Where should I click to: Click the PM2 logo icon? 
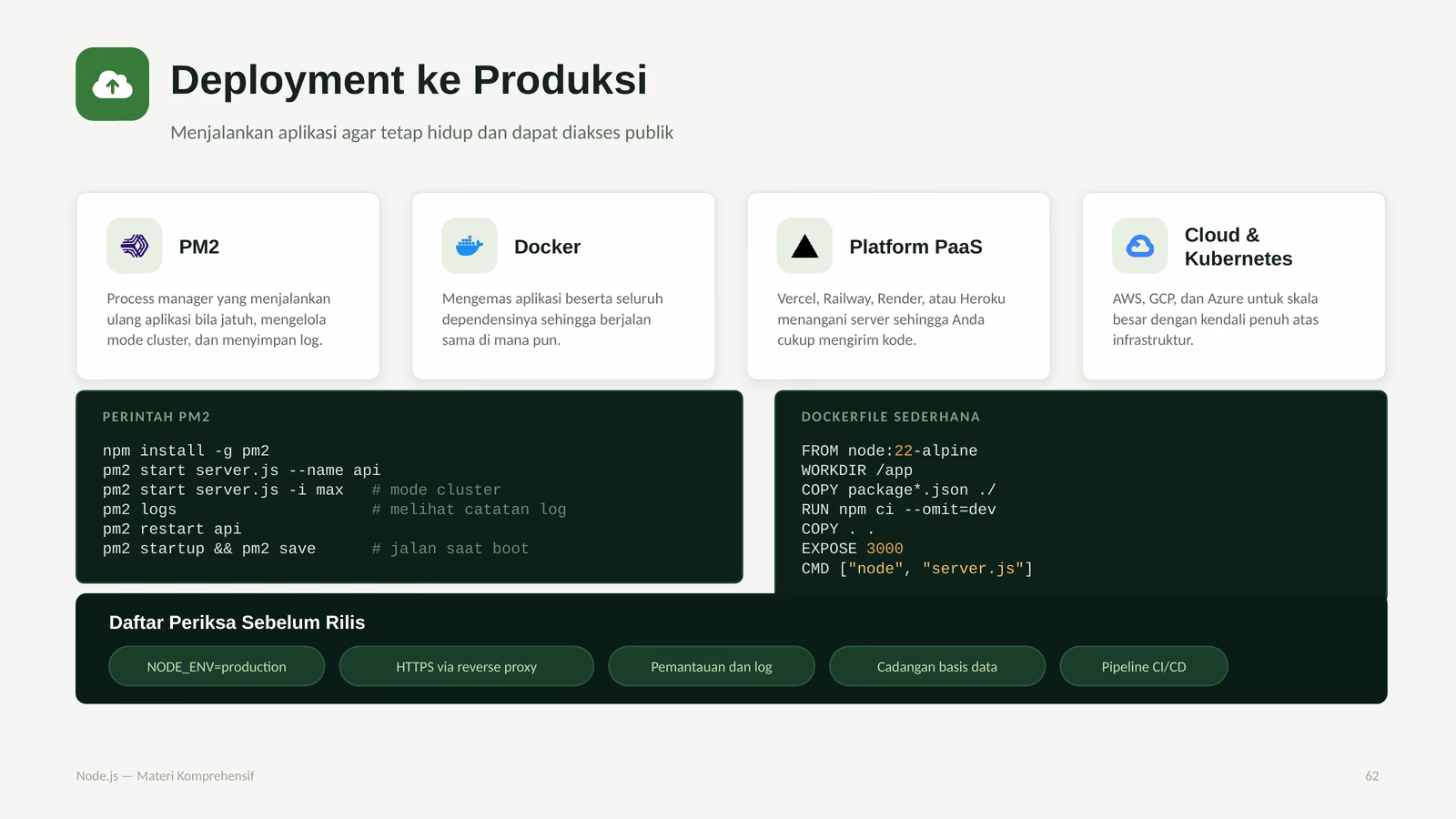click(x=135, y=246)
